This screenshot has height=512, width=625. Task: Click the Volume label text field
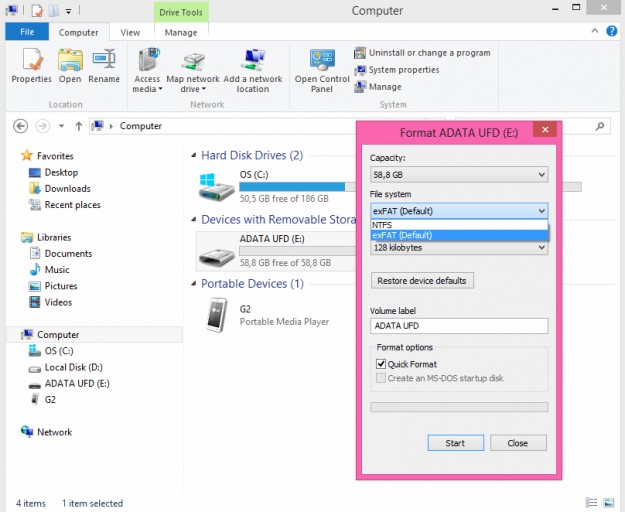pos(459,326)
